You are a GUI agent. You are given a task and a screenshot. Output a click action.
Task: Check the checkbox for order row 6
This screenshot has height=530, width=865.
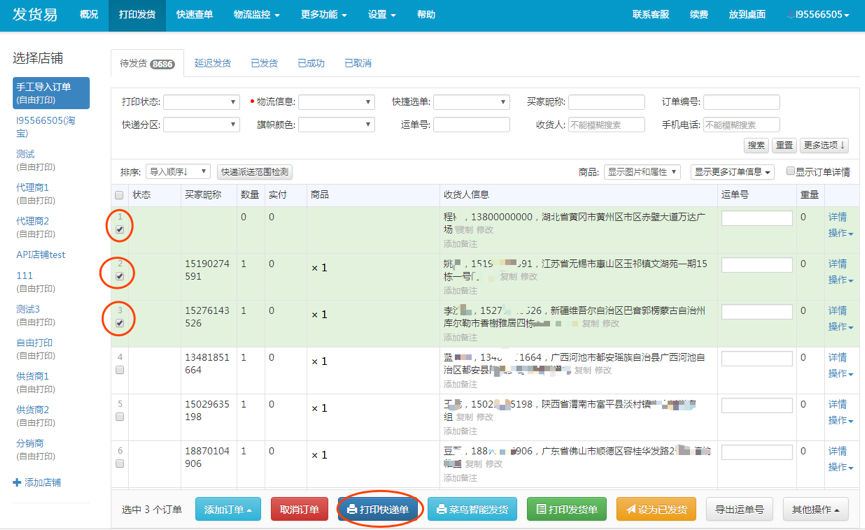(x=120, y=464)
